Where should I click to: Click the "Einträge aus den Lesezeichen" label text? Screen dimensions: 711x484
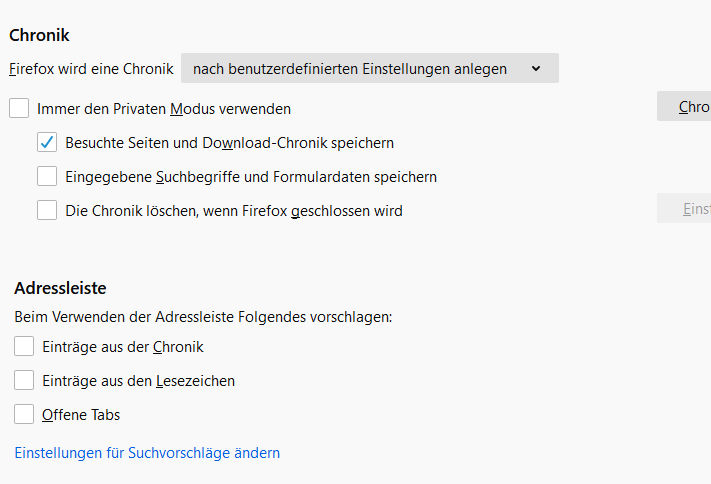click(138, 380)
